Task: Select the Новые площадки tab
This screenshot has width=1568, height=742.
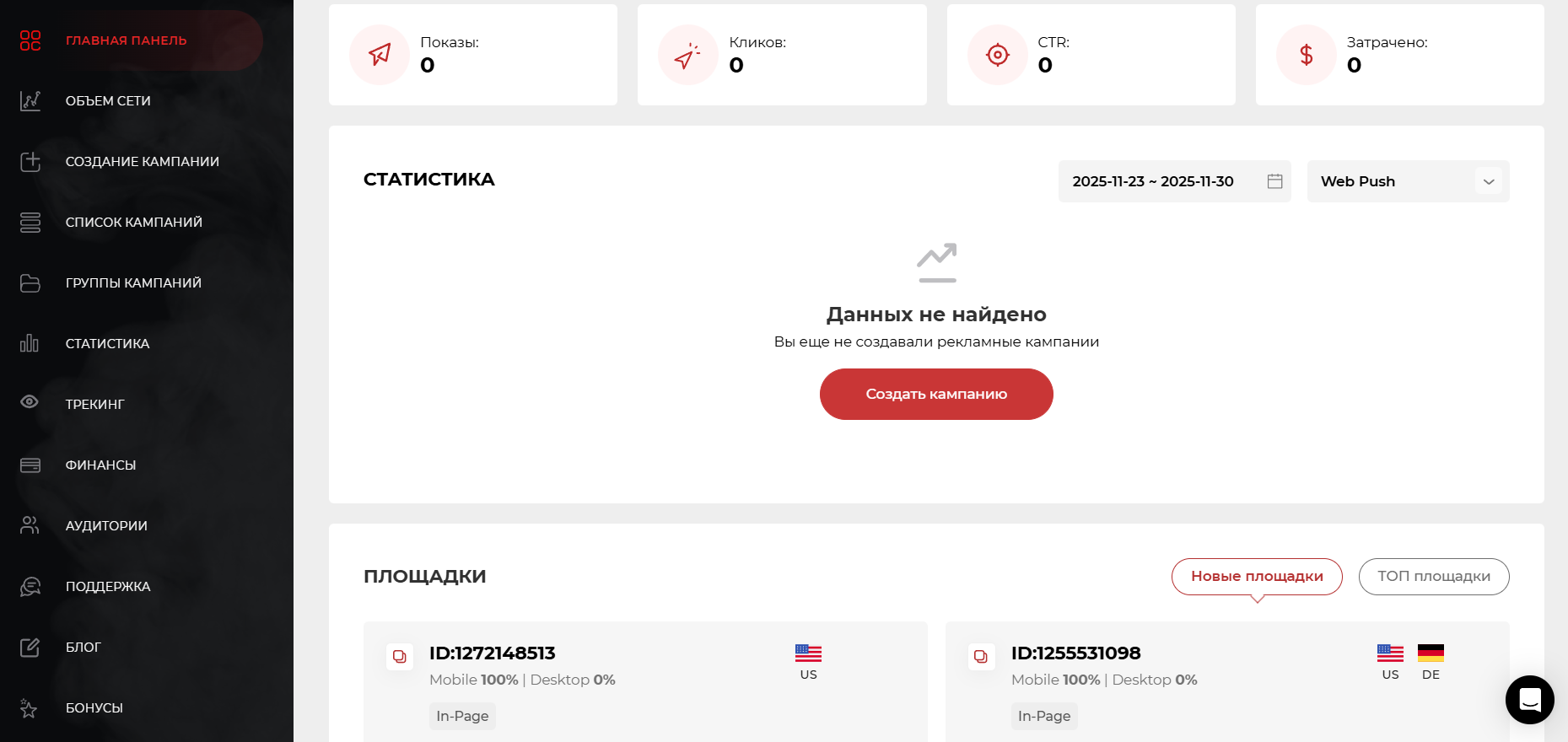Action: coord(1256,577)
